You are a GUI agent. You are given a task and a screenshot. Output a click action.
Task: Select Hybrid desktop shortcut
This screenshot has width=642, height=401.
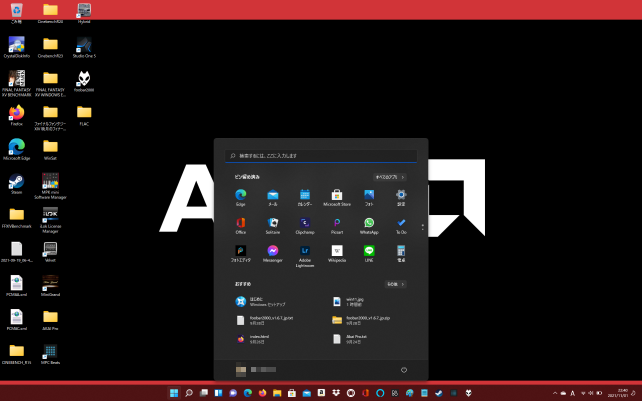[84, 12]
